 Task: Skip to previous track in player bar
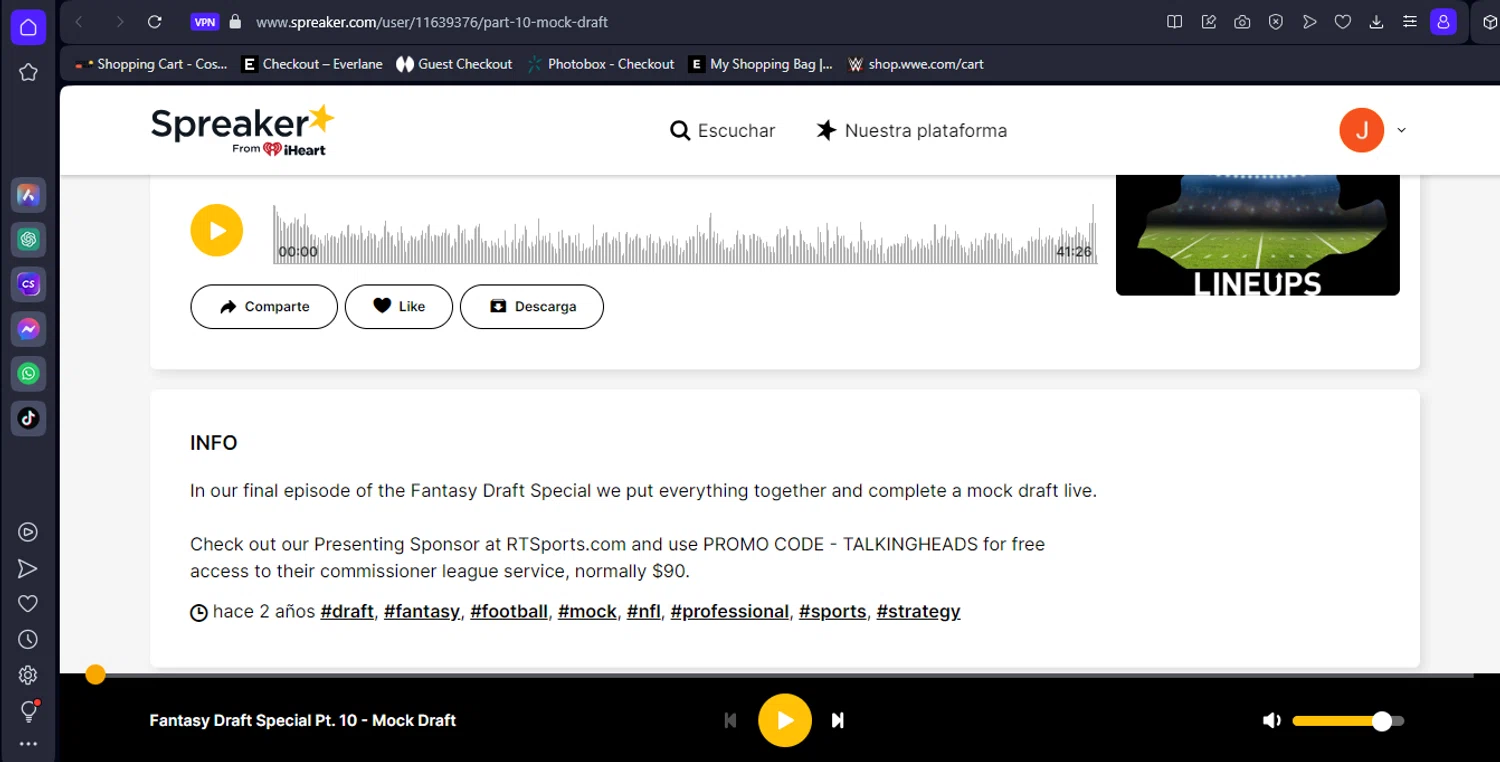click(730, 720)
